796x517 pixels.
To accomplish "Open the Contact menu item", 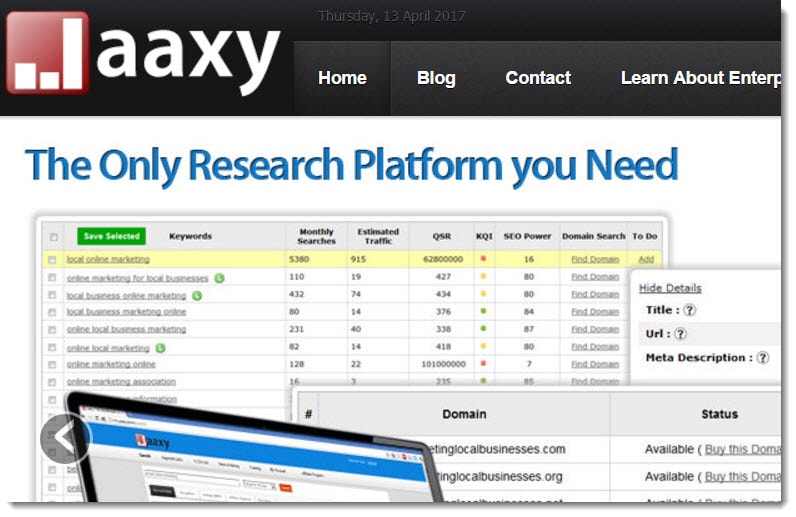I will (x=538, y=78).
